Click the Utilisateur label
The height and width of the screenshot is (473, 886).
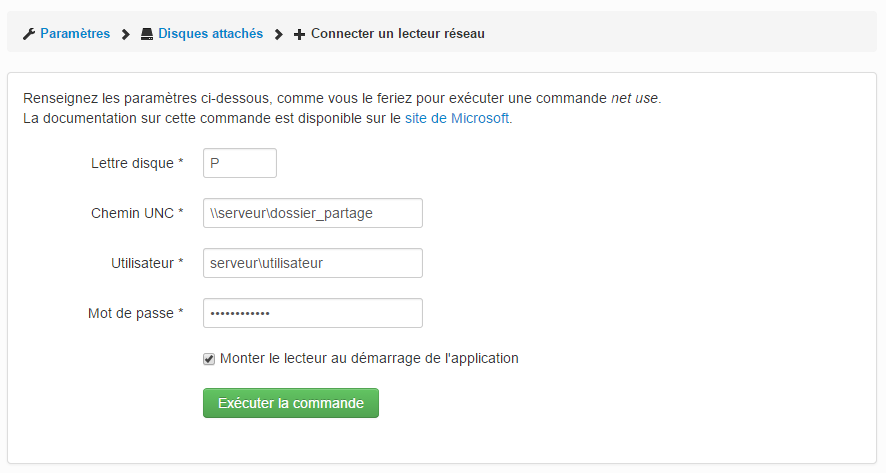(147, 263)
